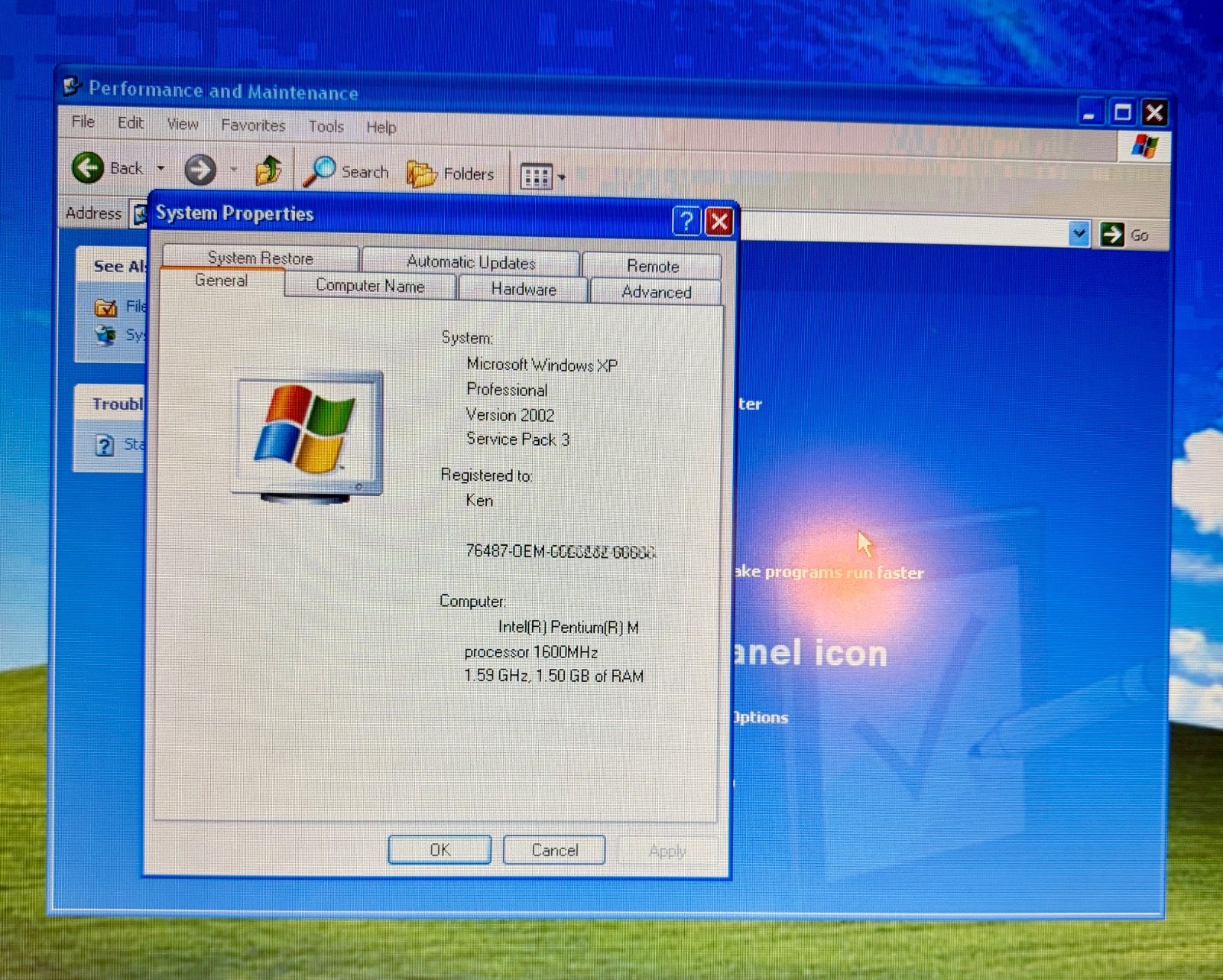Open the Address bar dropdown
The image size is (1223, 980).
(x=1079, y=233)
